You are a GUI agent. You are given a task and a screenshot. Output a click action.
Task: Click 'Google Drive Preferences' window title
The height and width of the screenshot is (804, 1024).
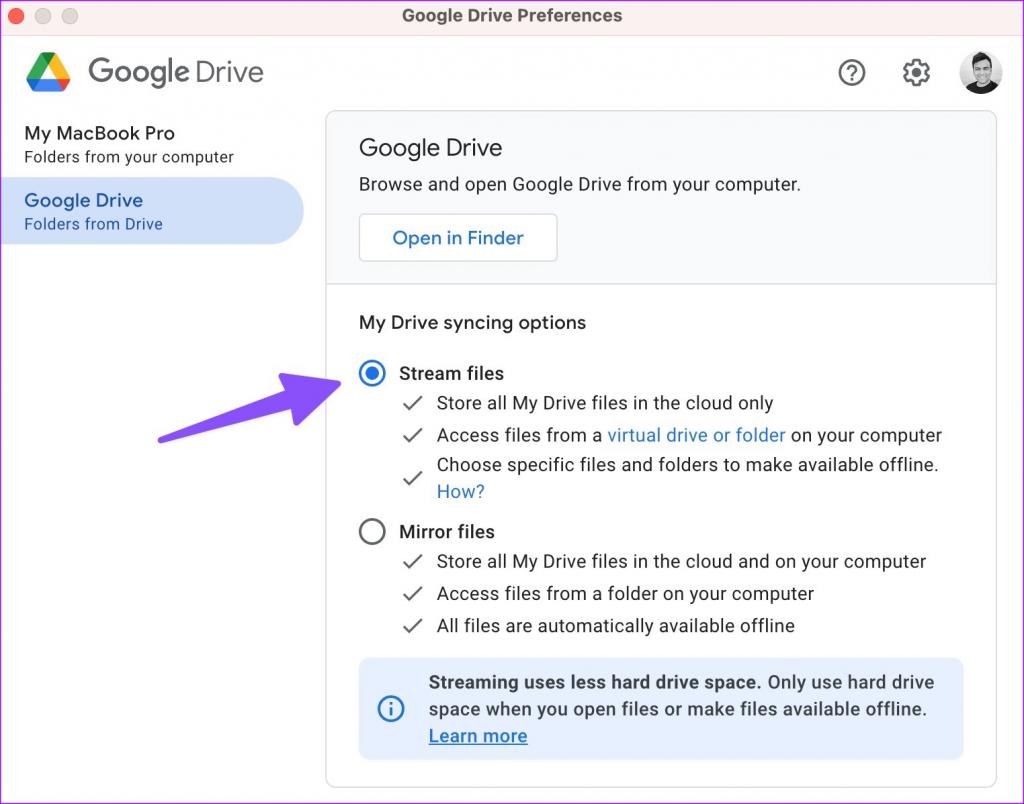pos(512,16)
